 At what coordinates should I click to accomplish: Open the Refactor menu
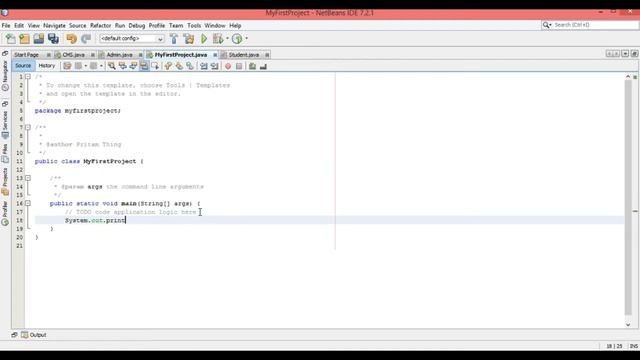(100, 25)
